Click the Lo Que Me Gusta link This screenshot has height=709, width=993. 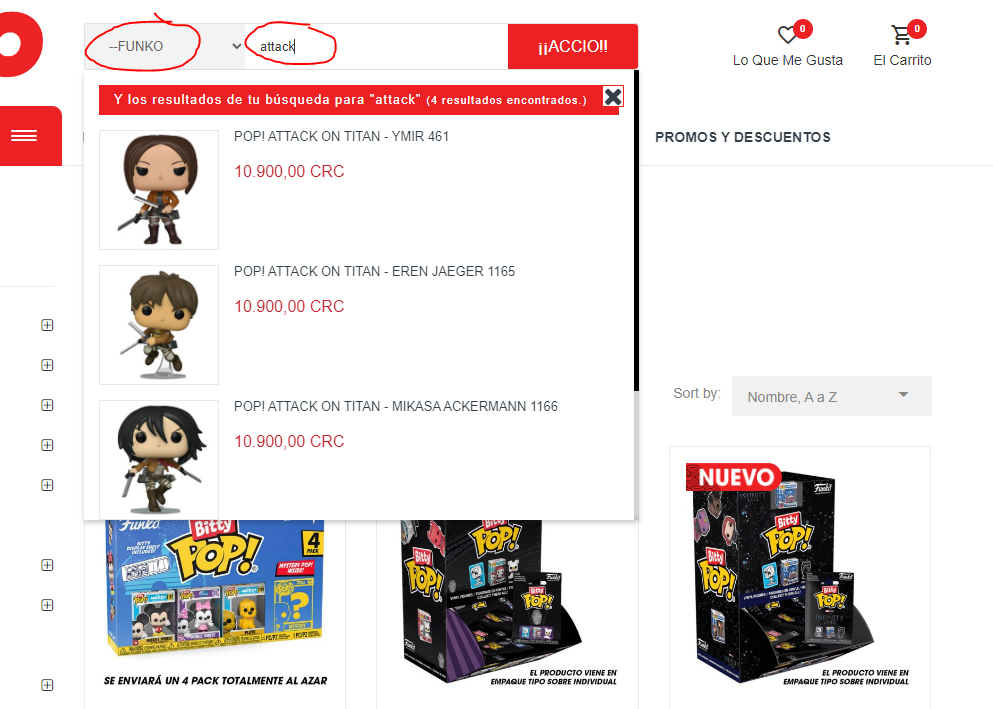point(788,60)
